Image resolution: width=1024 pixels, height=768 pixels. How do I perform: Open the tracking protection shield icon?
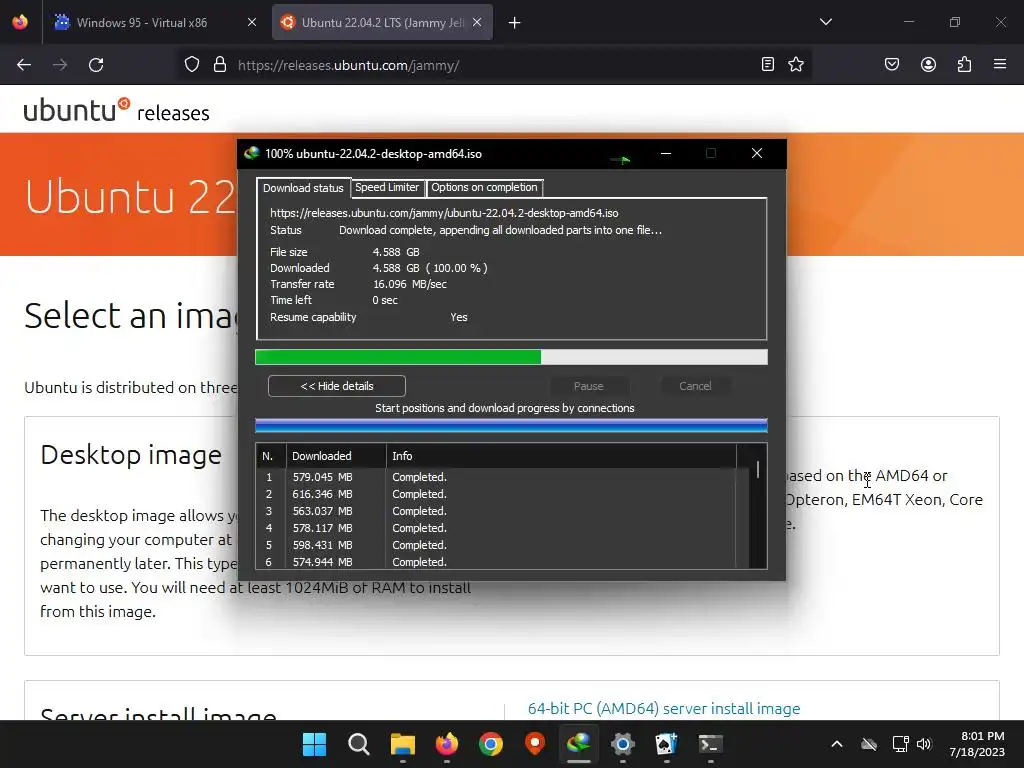click(191, 65)
